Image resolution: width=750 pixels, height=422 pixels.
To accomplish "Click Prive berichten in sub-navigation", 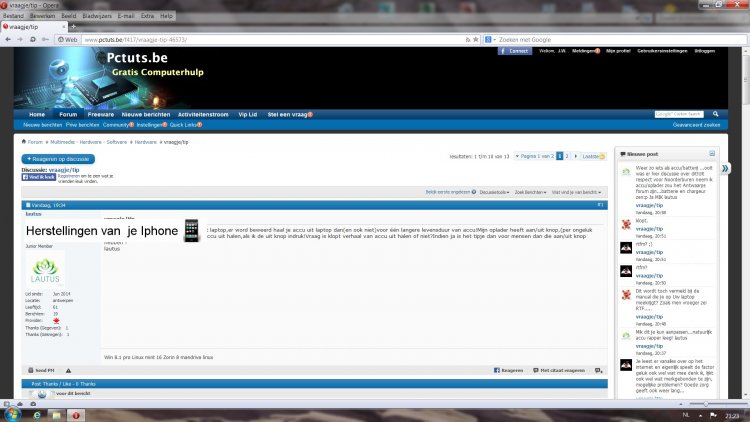I will coord(82,125).
